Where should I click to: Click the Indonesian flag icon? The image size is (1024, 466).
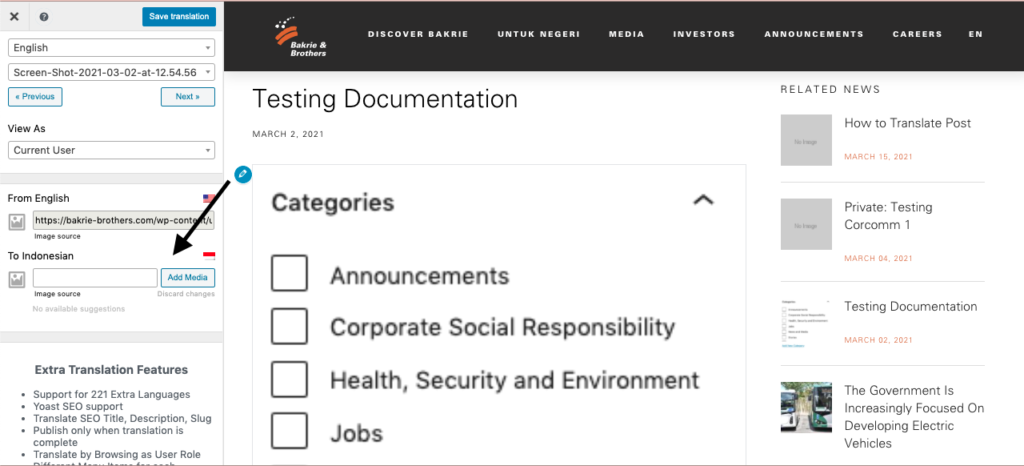[x=209, y=256]
